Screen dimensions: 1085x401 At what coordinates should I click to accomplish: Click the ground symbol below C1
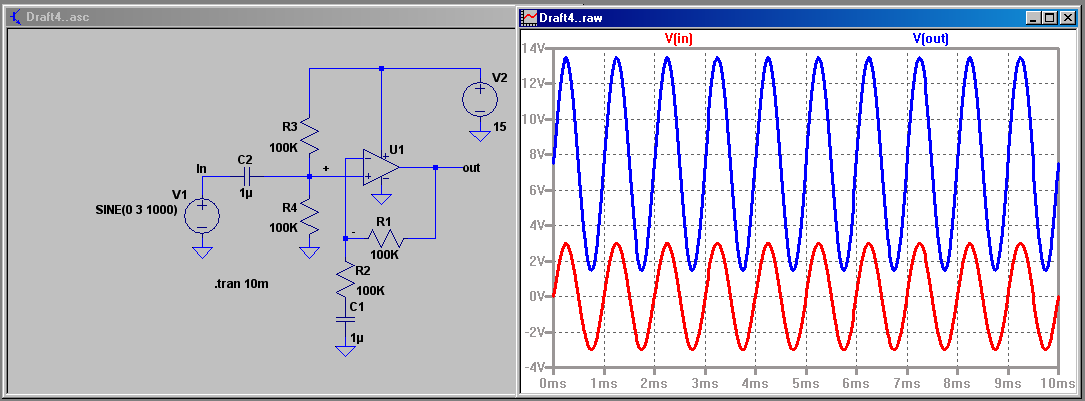tap(345, 351)
